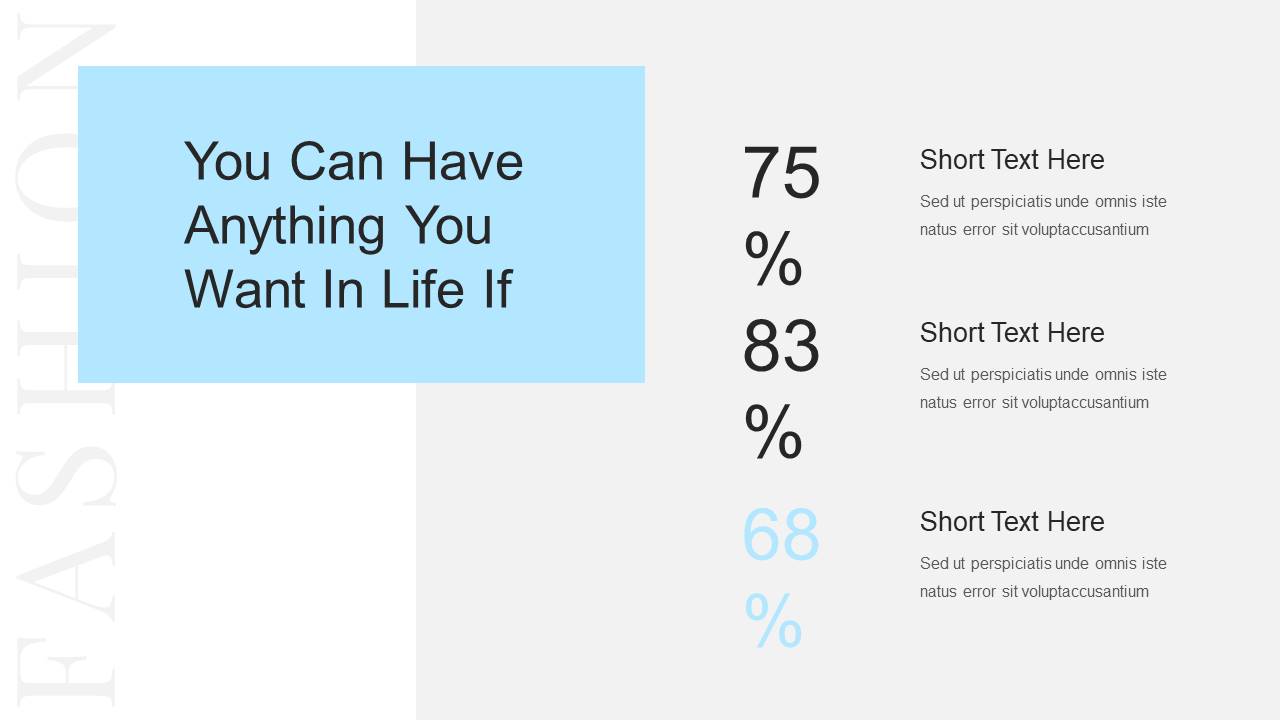Click "Short Text Here" heading beside 68
This screenshot has width=1280, height=720.
(x=1012, y=522)
